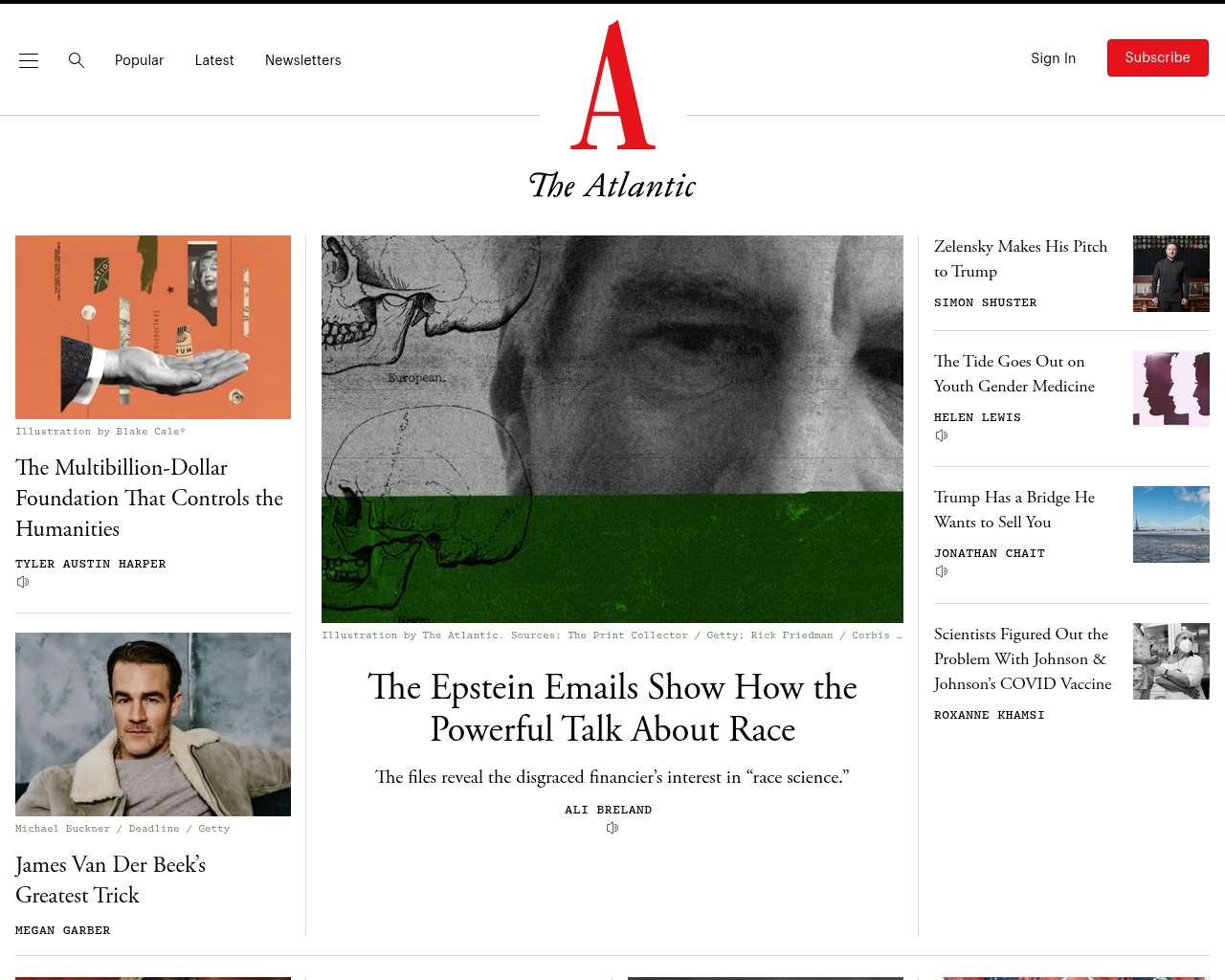Screen dimensions: 1225x980
Task: Click the red Atlantic 'A' logo
Action: tap(613, 85)
